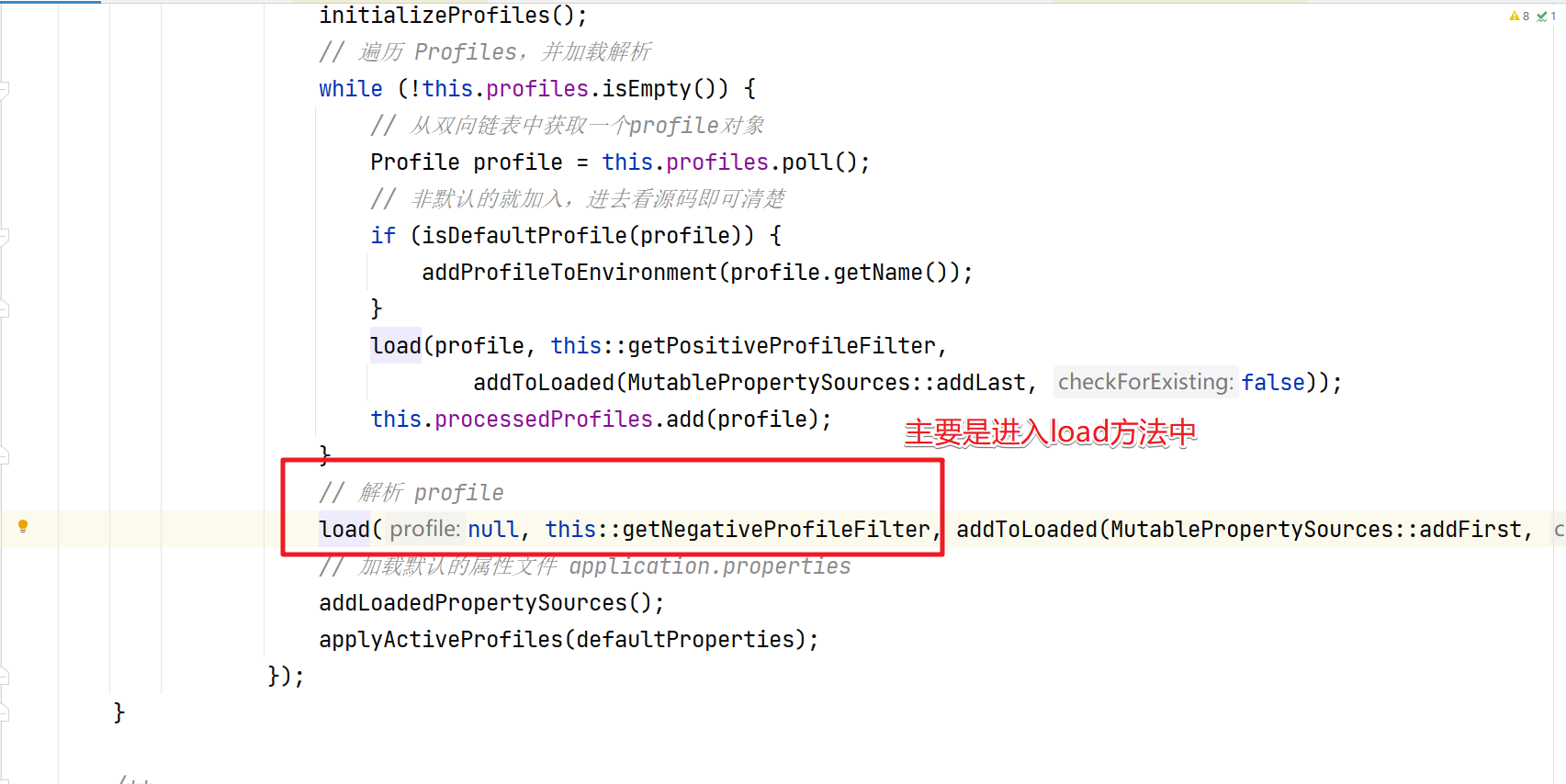Click 'getNegativeProfileFilter' method reference
Screen dimensions: 1566x784
(776, 530)
